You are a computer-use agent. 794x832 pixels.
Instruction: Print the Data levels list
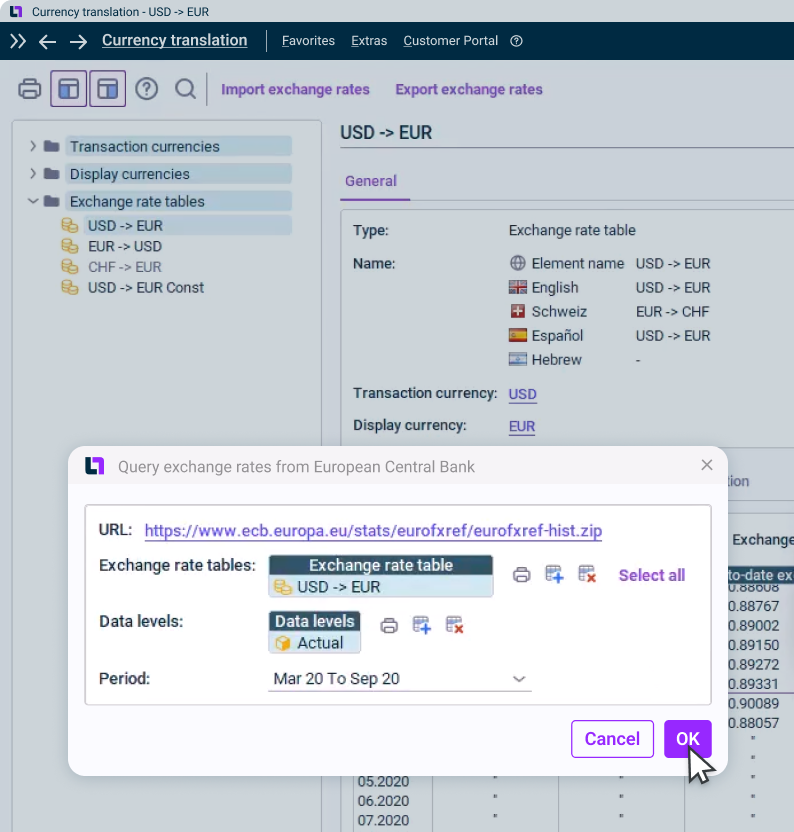click(389, 626)
